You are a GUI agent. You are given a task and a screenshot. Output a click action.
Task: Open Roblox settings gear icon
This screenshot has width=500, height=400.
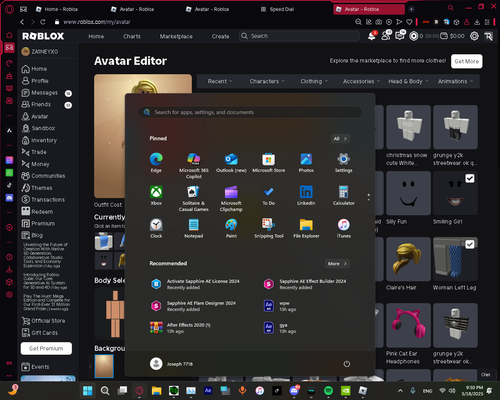pyautogui.click(x=474, y=36)
